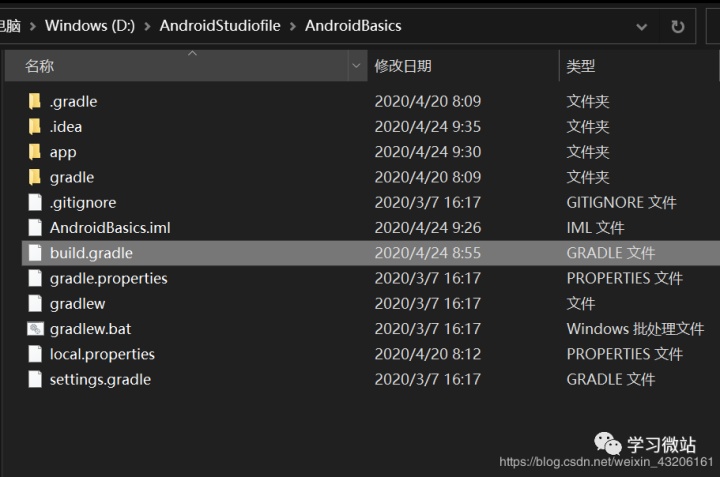Click the date 2020/4/24 9:35 of .idea
Image resolution: width=720 pixels, height=477 pixels.
428,127
